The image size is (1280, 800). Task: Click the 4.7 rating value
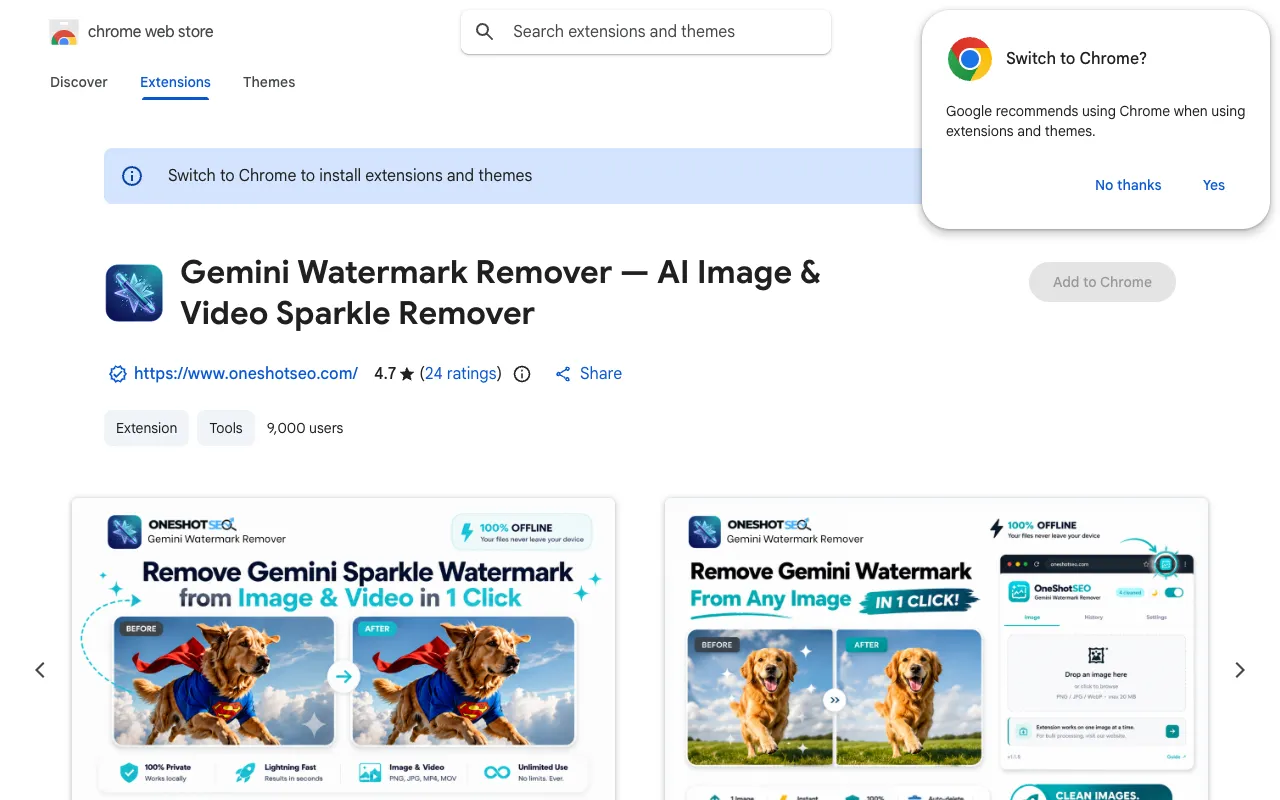pyautogui.click(x=385, y=374)
